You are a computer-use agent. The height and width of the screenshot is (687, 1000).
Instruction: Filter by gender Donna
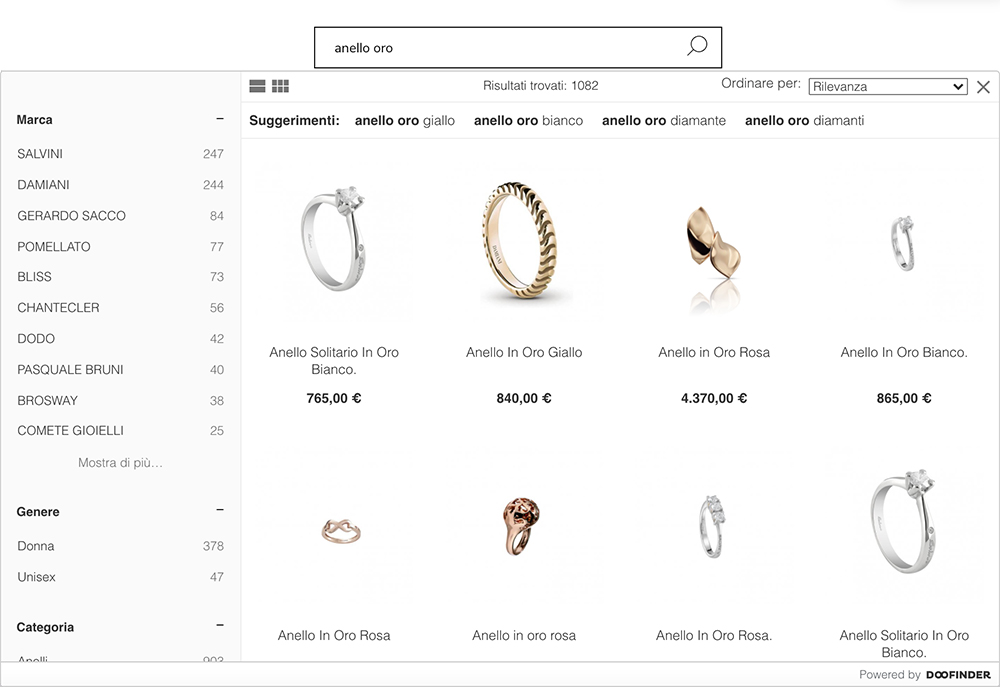pos(121,546)
